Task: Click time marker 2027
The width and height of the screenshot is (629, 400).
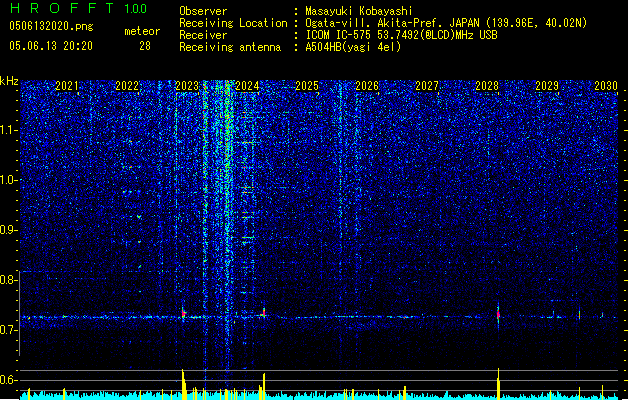Action: click(427, 86)
